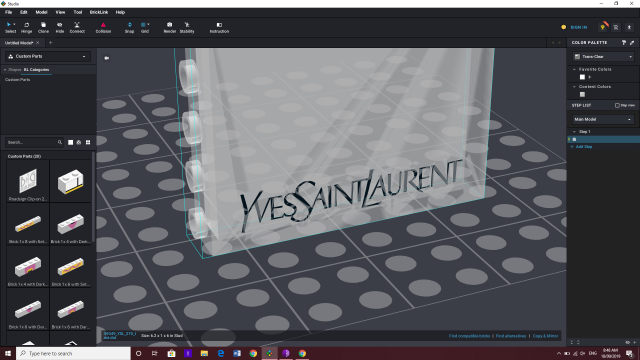
Task: Activate the Clone tool
Action: [43, 27]
